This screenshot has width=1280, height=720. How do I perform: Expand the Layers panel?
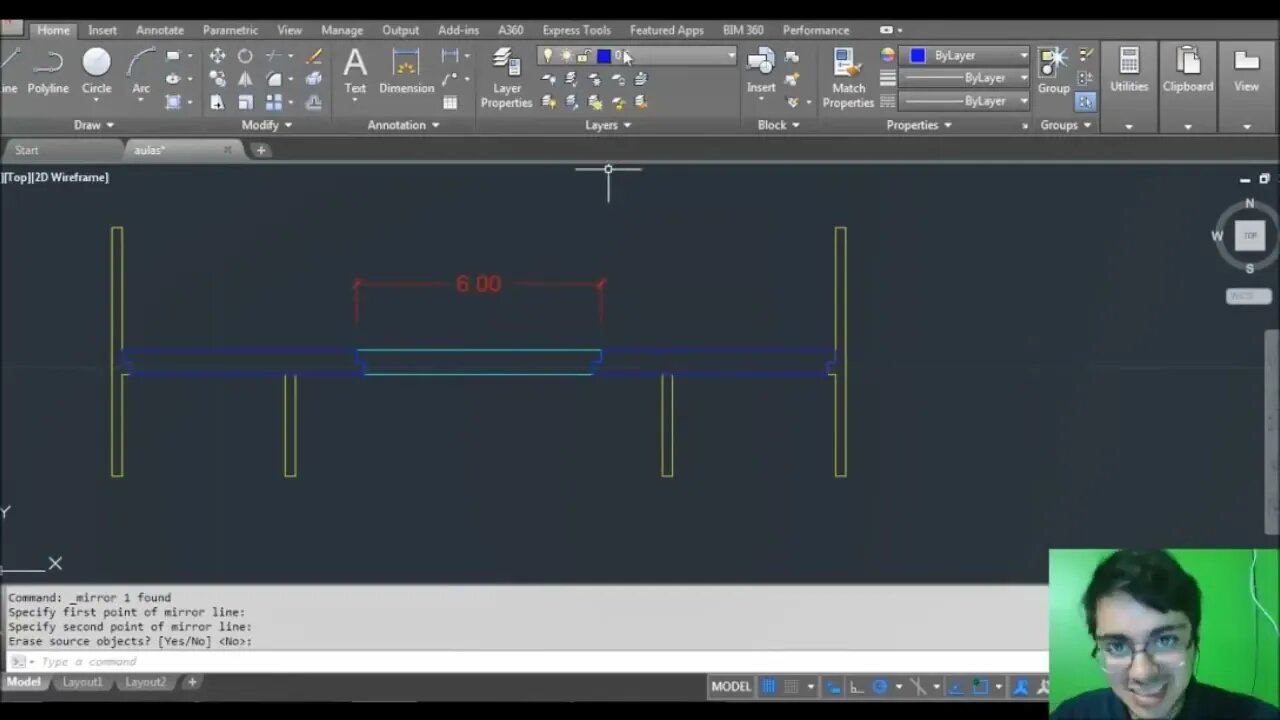pos(608,125)
